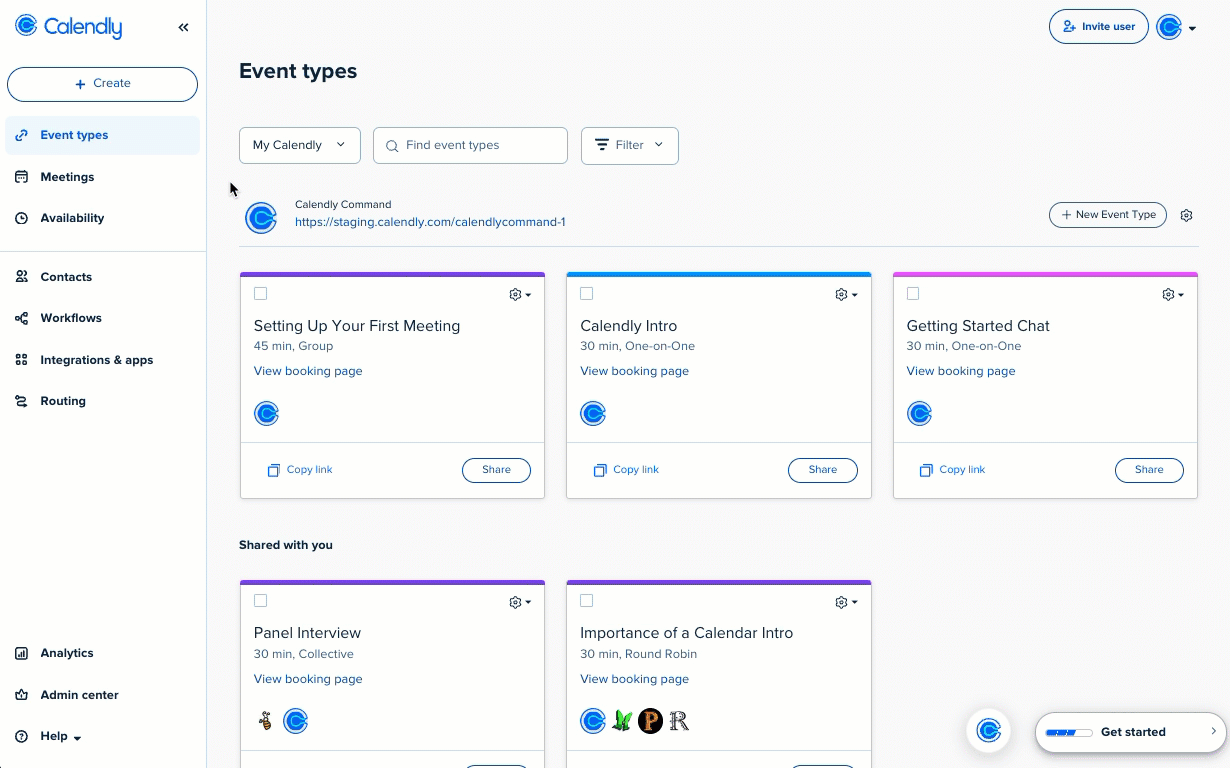Share the Getting Started Chat event

1149,470
